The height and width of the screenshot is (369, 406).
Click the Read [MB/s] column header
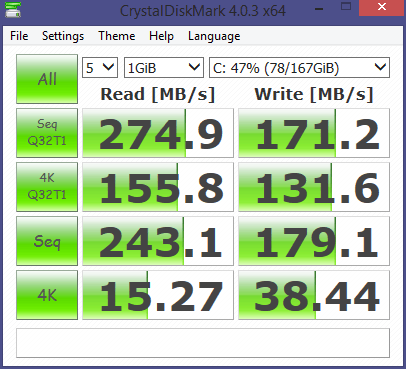pyautogui.click(x=158, y=94)
